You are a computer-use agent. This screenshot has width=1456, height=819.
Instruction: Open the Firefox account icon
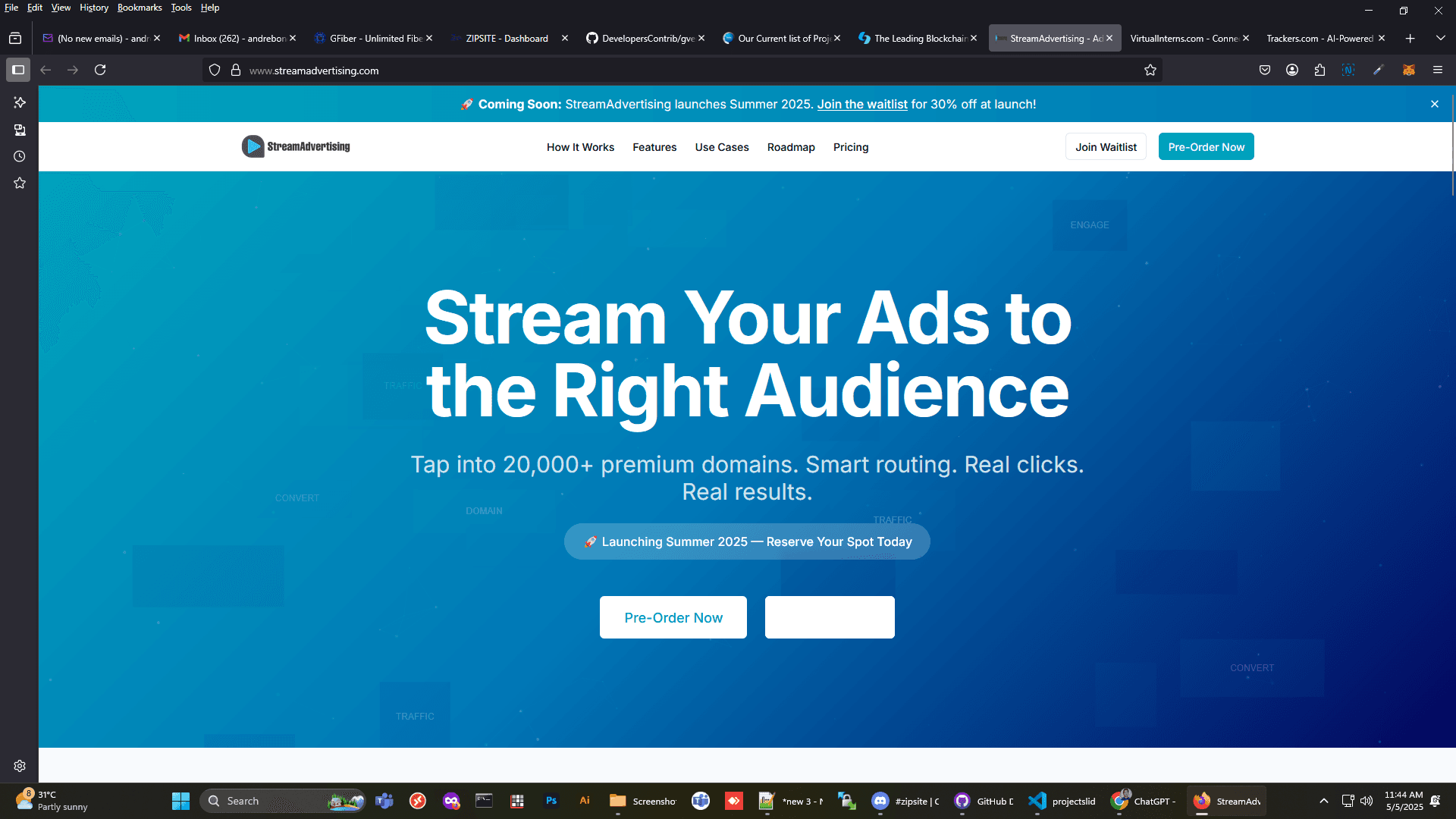1292,70
